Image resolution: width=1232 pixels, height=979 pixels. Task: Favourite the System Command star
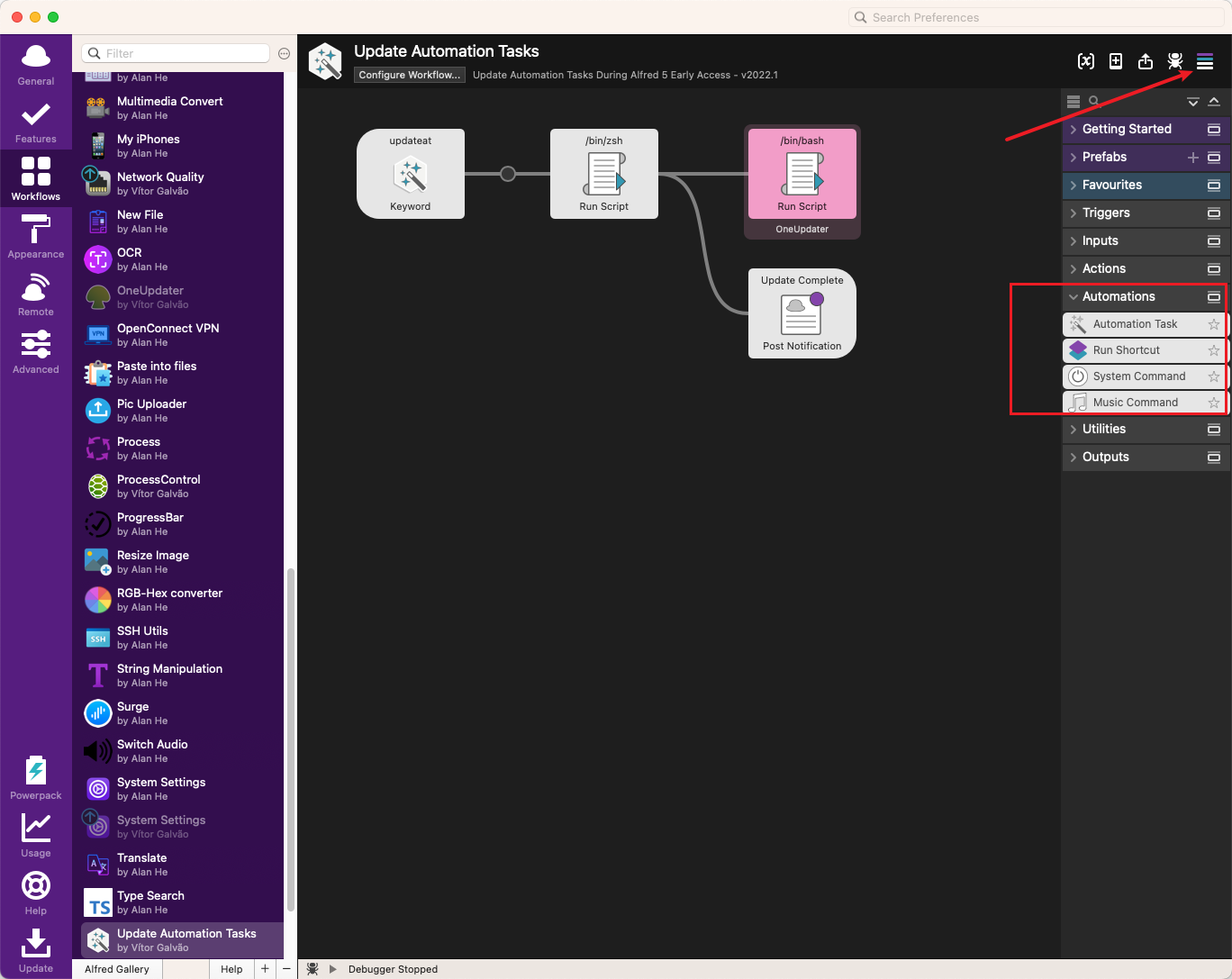1214,376
